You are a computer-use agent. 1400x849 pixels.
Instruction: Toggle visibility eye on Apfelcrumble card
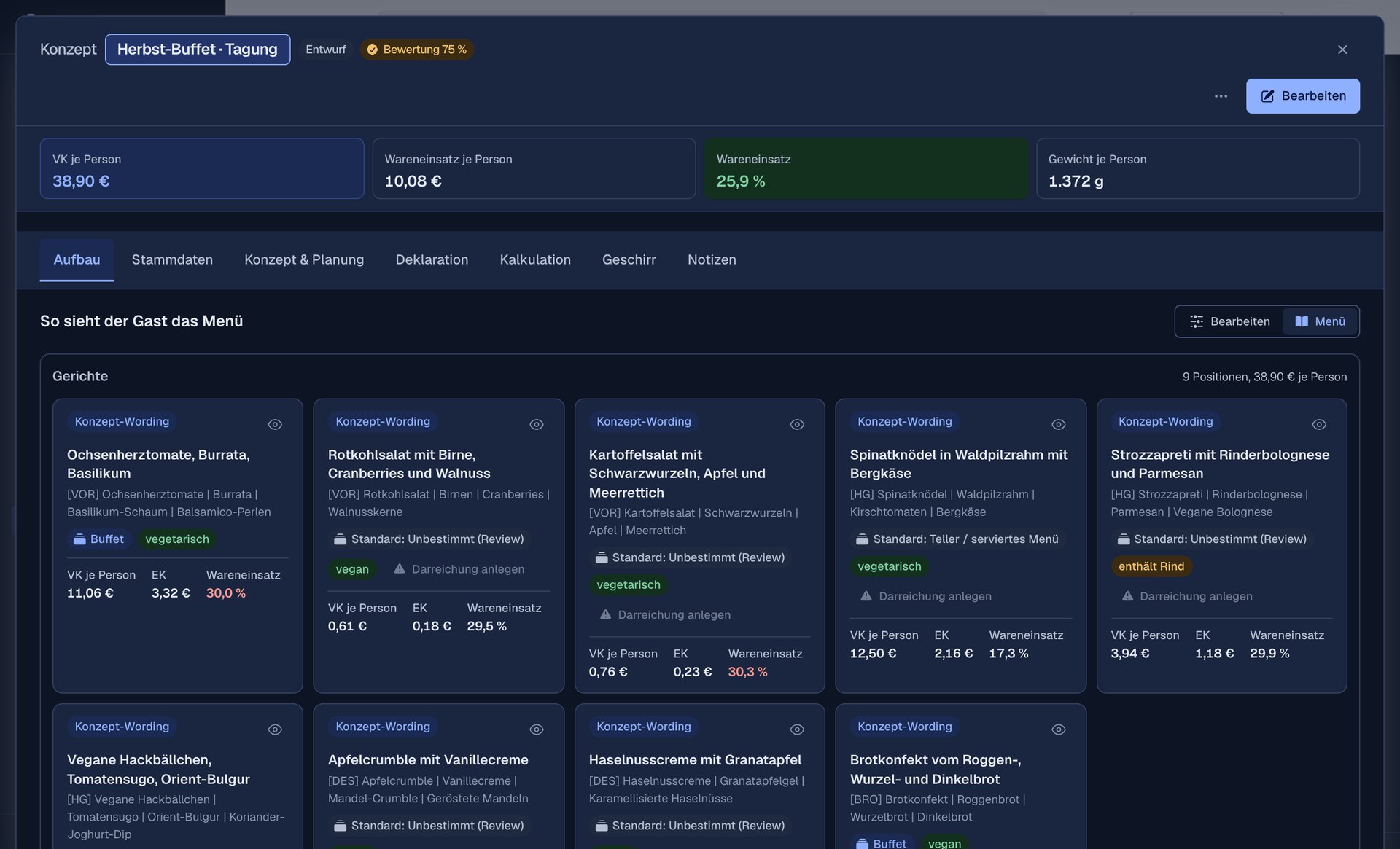click(x=536, y=729)
